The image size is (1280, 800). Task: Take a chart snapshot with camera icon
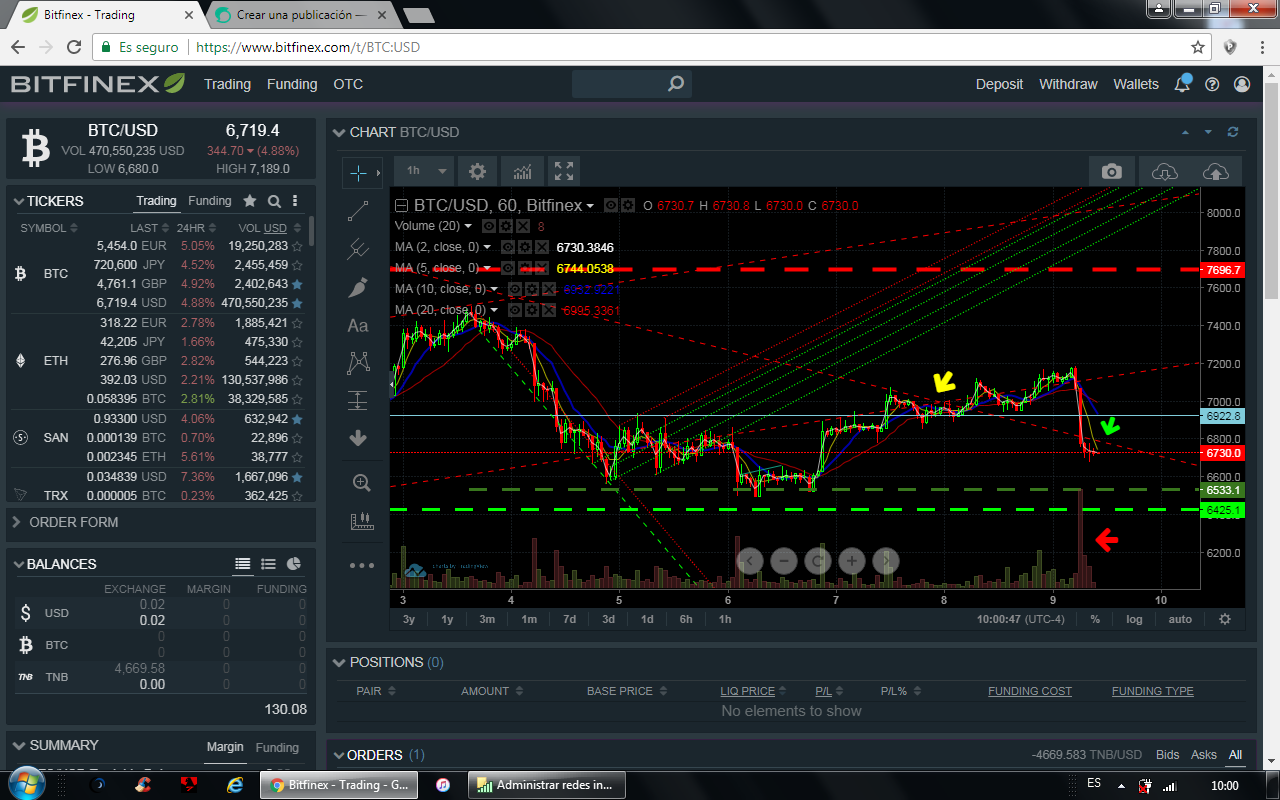1112,171
